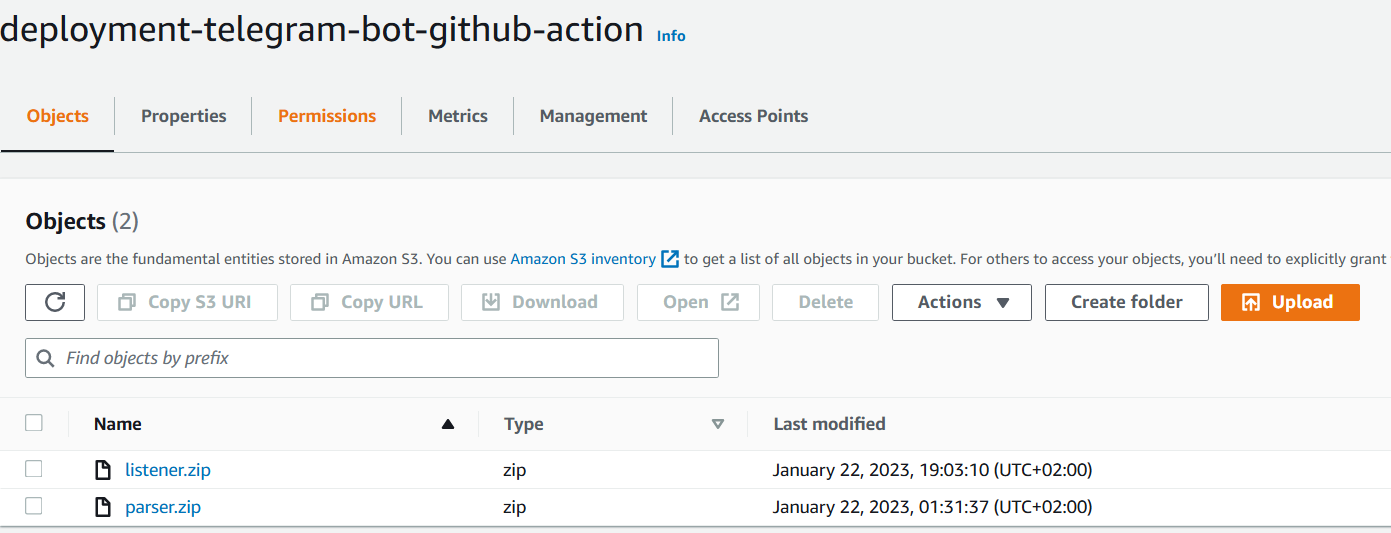Click the external link icon after Amazon S3 inventory
The image size is (1391, 533).
click(x=670, y=259)
